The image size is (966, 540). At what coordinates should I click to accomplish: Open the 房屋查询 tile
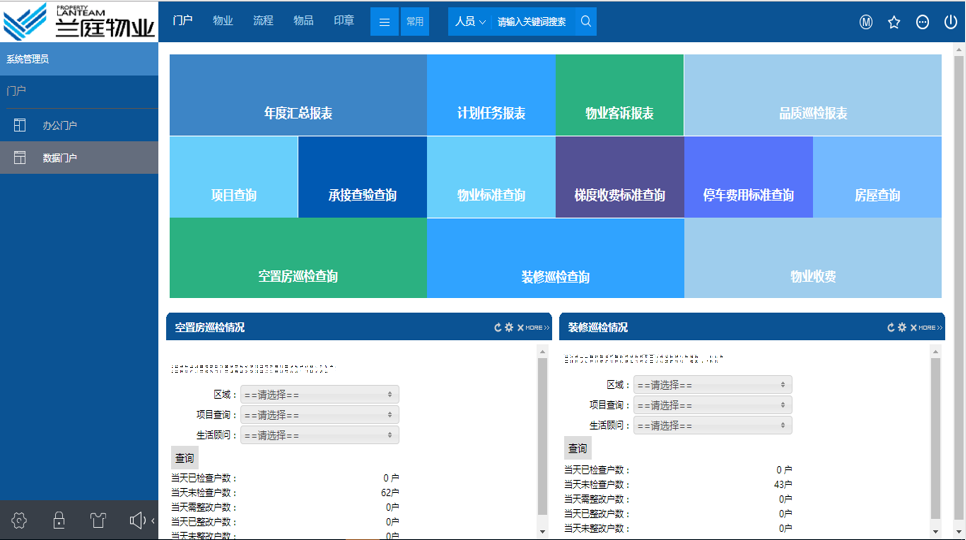click(x=877, y=177)
